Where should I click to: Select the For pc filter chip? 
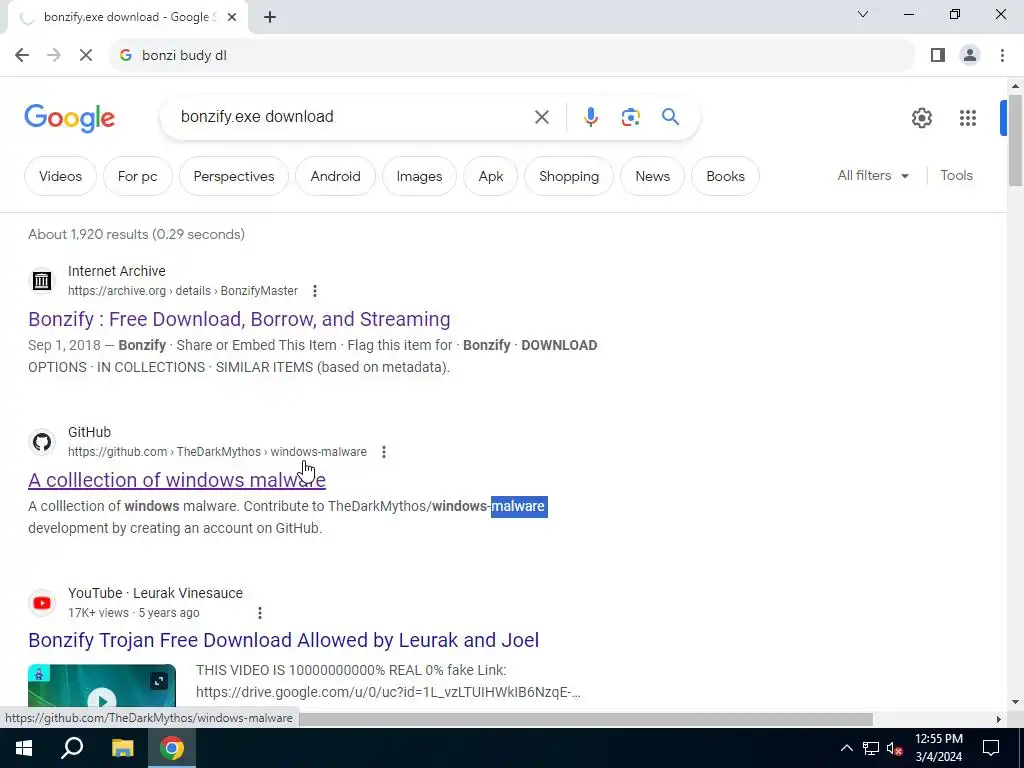(x=137, y=176)
